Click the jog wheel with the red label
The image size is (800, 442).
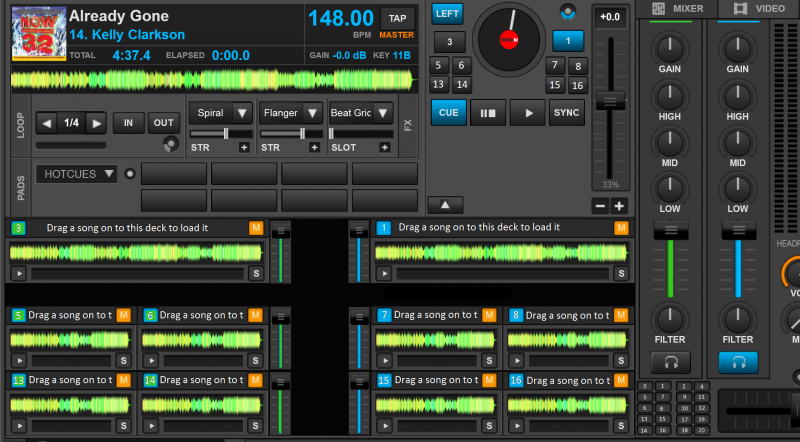509,40
